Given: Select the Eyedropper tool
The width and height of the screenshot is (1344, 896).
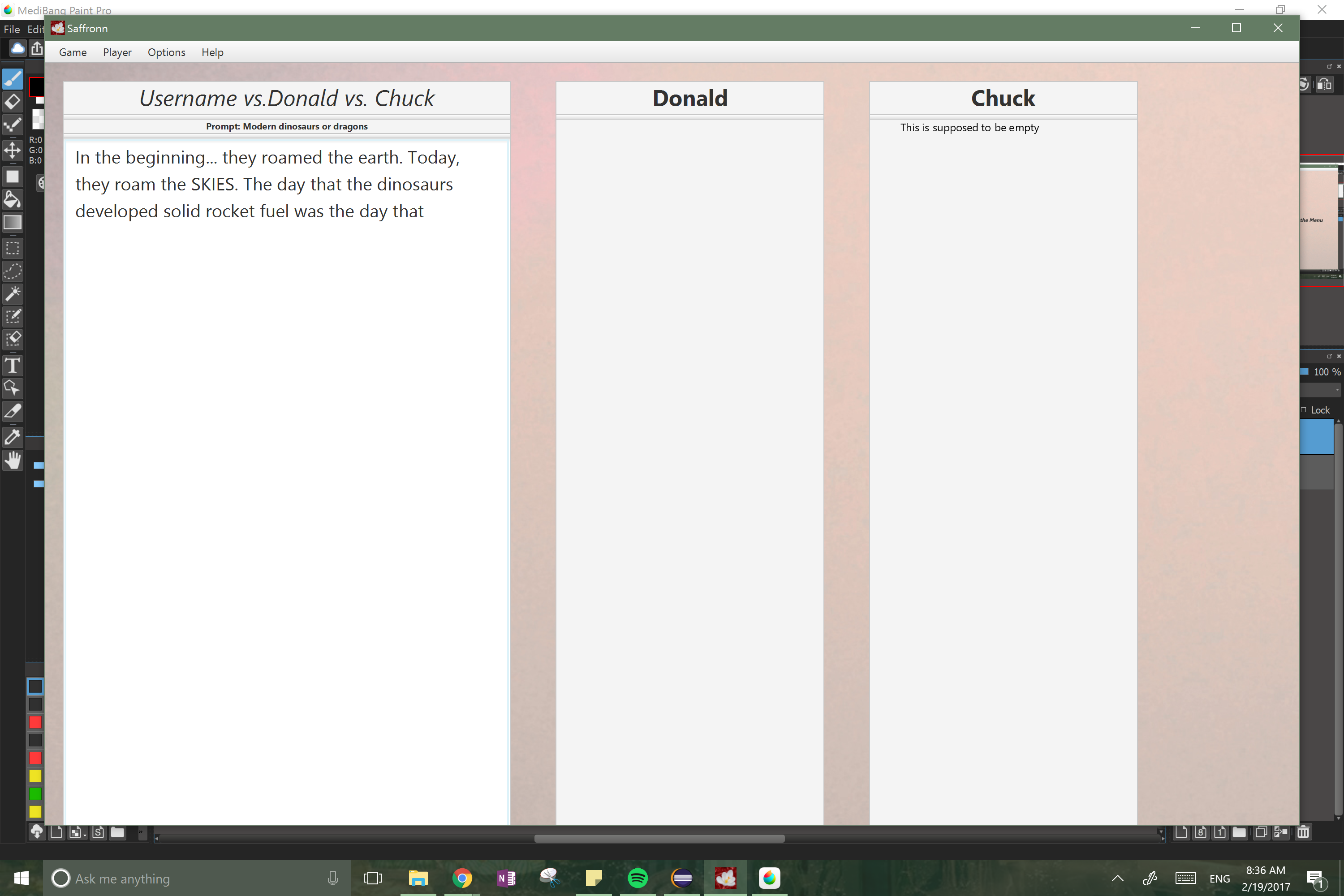Looking at the screenshot, I should point(13,437).
